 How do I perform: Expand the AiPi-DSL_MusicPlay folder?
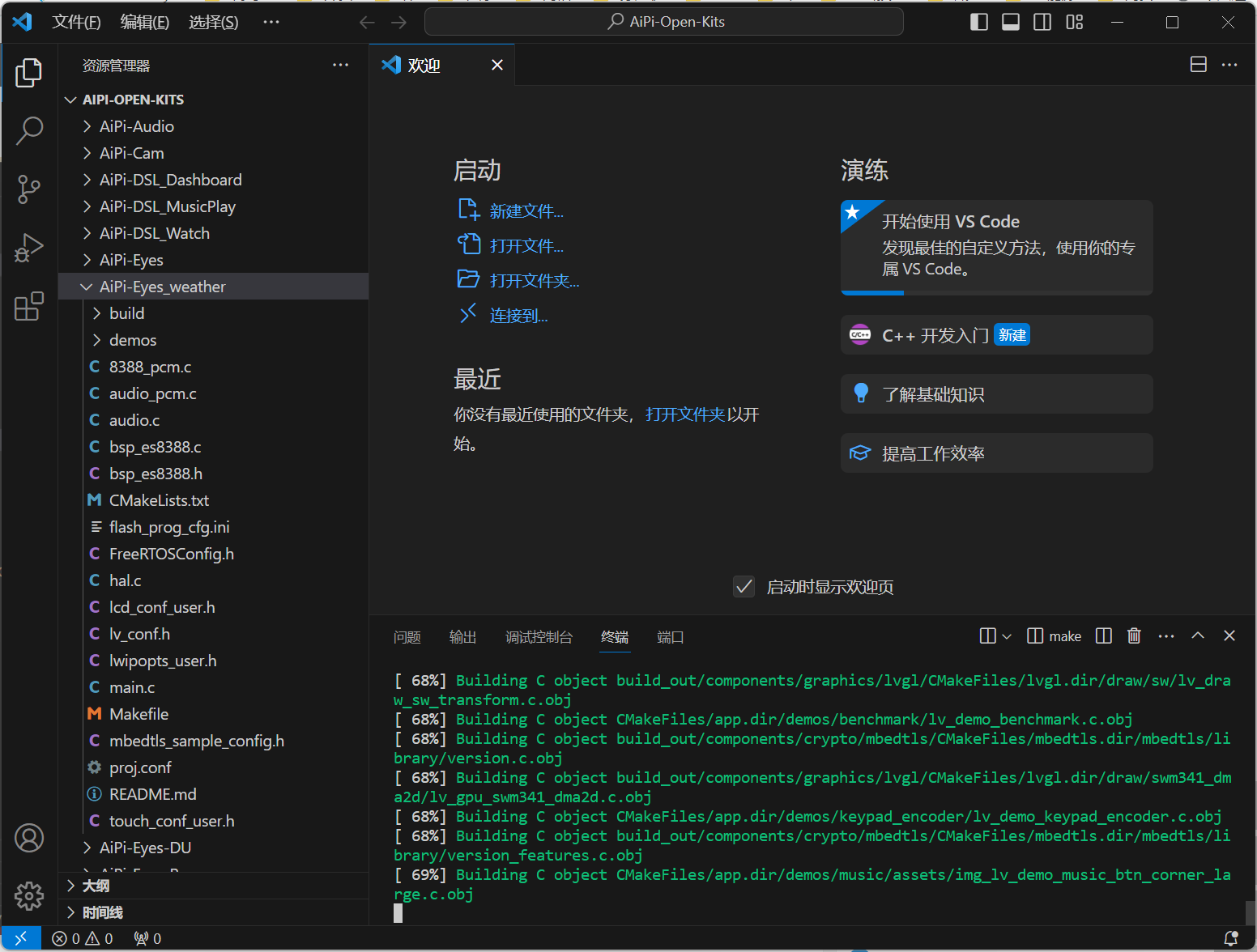pyautogui.click(x=214, y=206)
